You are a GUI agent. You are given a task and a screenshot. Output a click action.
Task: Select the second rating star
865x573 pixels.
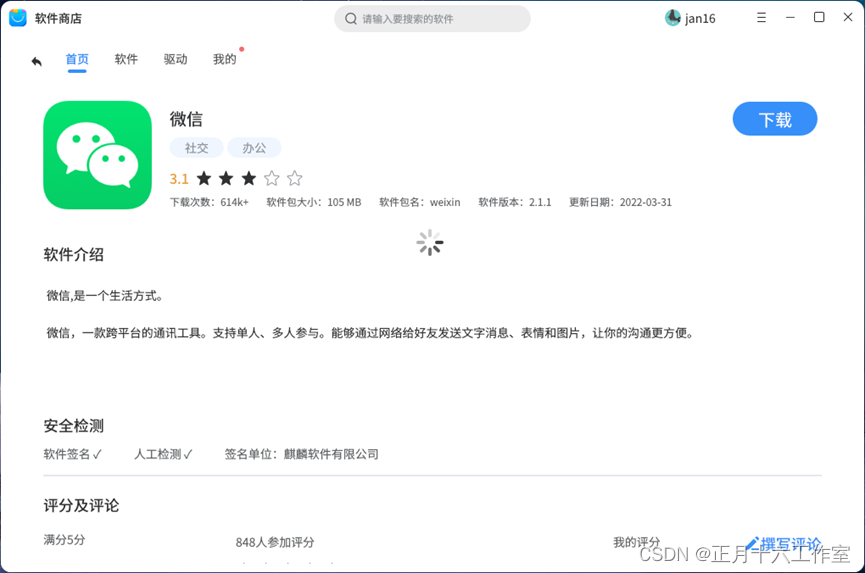(x=226, y=178)
